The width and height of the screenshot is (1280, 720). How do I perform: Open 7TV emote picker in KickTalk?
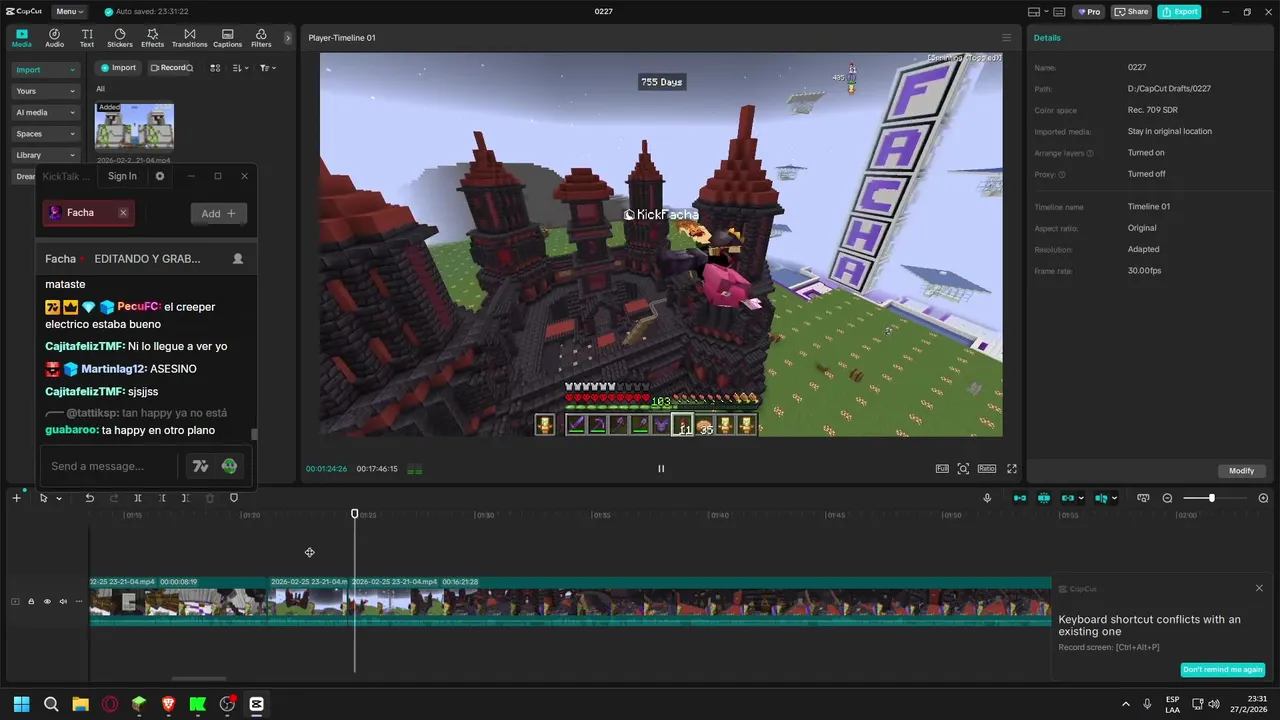tap(201, 466)
